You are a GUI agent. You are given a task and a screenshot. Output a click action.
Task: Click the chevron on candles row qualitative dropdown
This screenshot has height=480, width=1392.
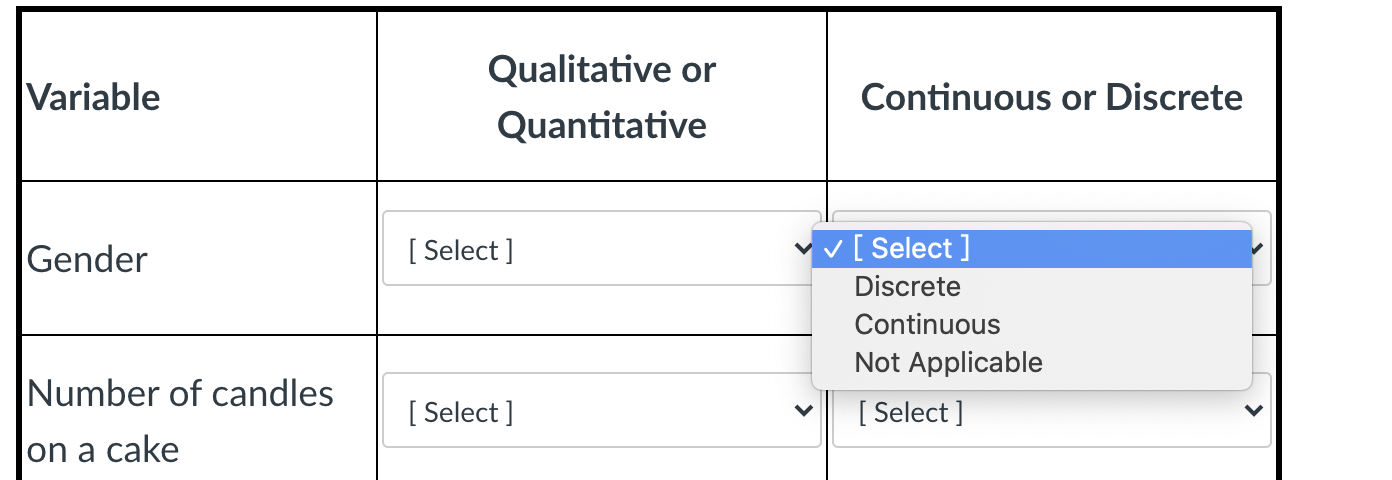801,411
